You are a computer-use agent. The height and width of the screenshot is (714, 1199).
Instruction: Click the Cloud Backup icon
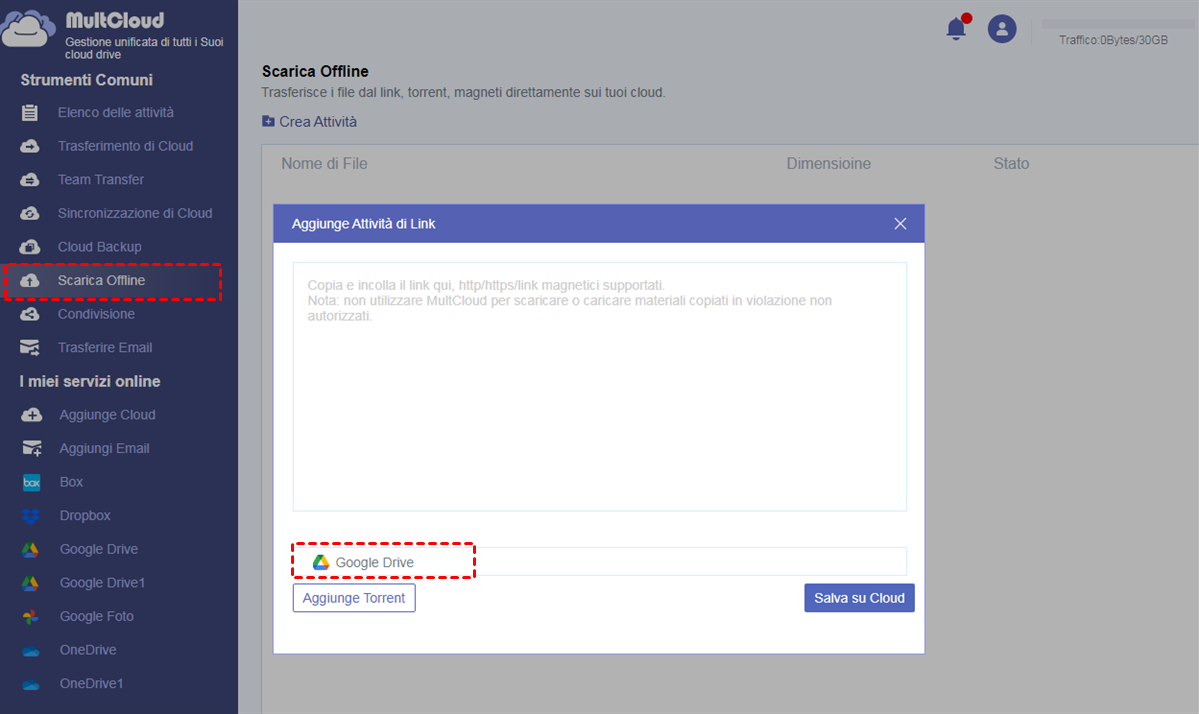pyautogui.click(x=30, y=247)
